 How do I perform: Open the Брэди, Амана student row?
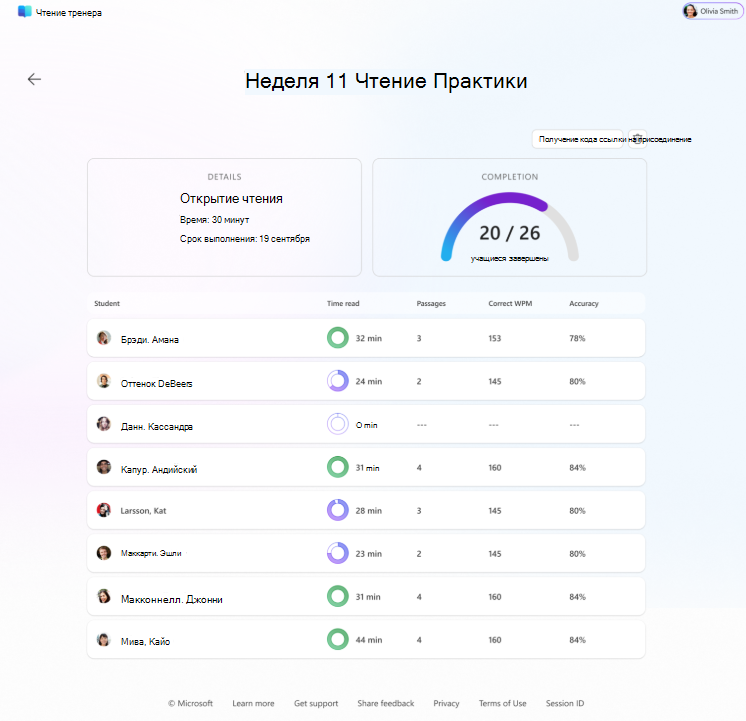point(366,338)
